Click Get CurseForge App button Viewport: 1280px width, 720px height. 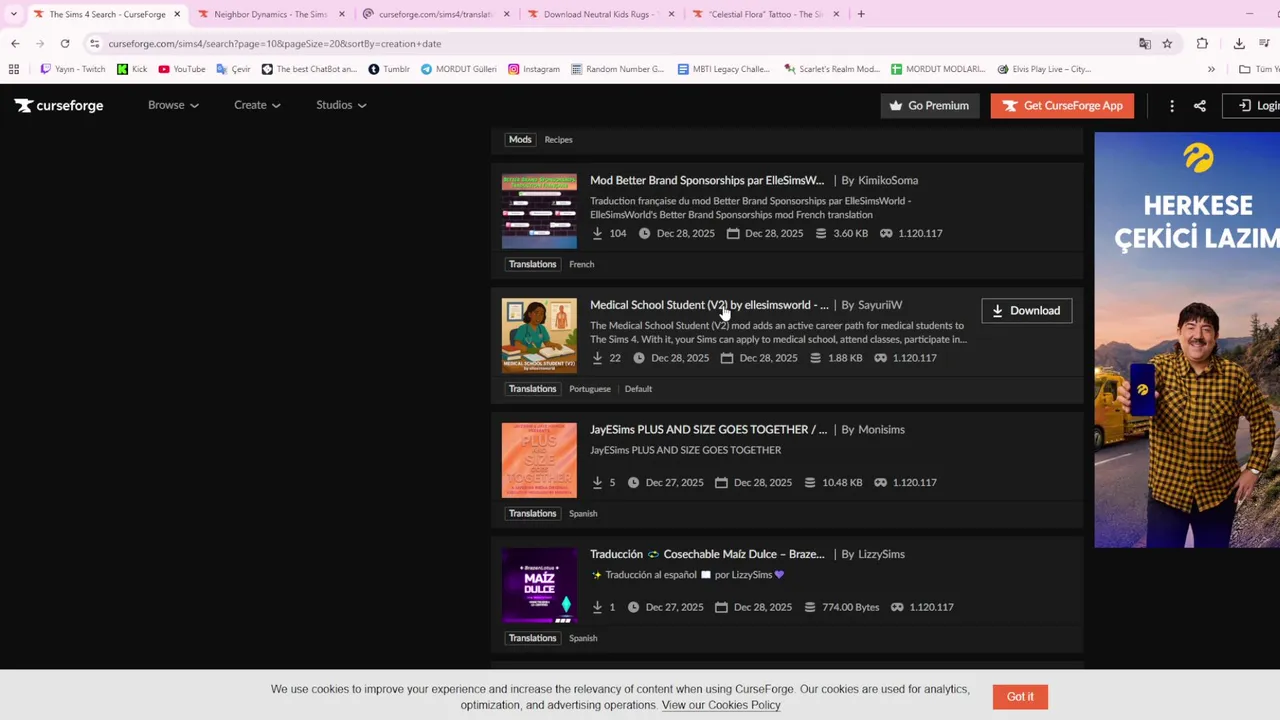(x=1062, y=106)
